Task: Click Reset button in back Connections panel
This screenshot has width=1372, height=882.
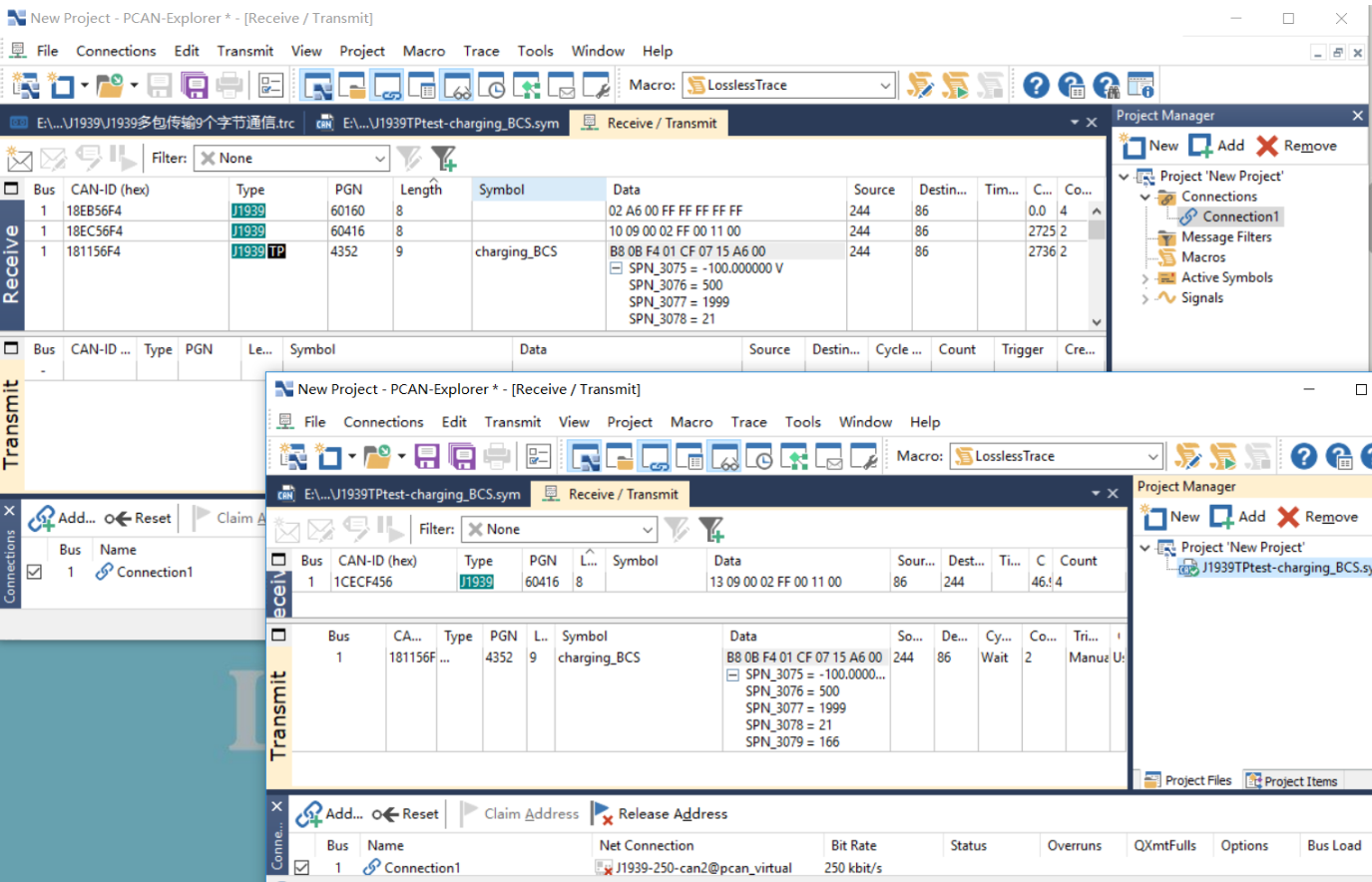Action: pyautogui.click(x=138, y=518)
